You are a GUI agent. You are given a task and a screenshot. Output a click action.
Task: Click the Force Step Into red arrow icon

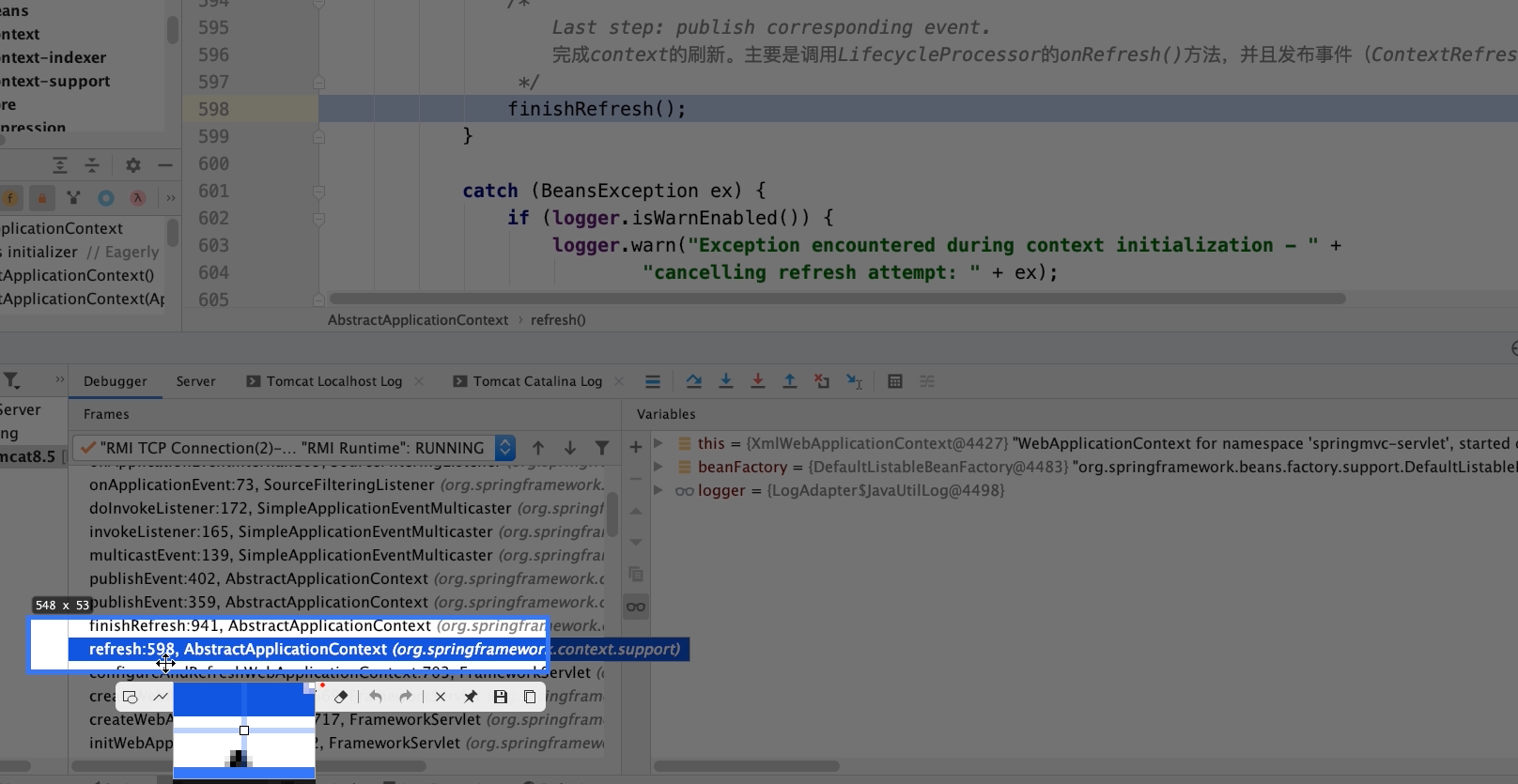tap(758, 381)
